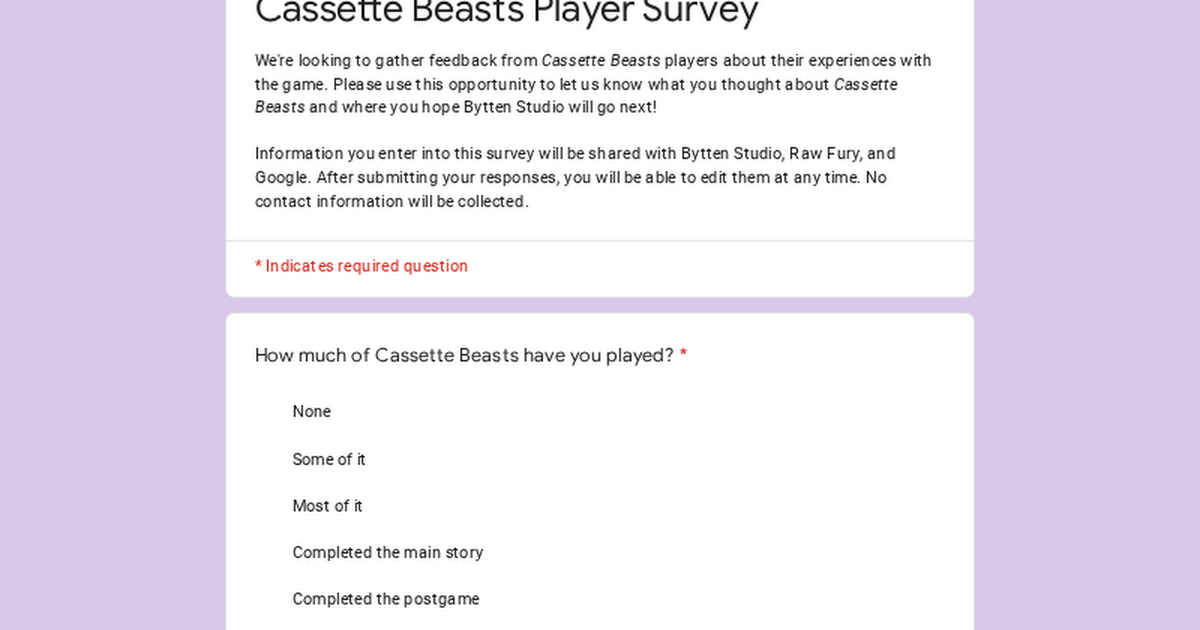Click the purple background left of the form
Screen dimensions: 1200x630
(x=112, y=315)
